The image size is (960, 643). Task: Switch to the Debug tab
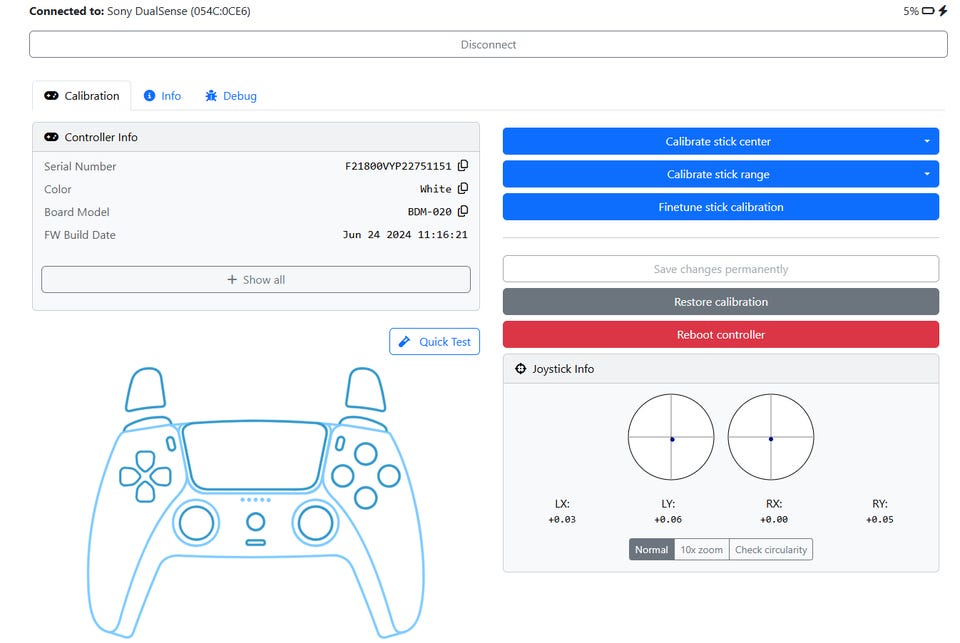(x=231, y=96)
